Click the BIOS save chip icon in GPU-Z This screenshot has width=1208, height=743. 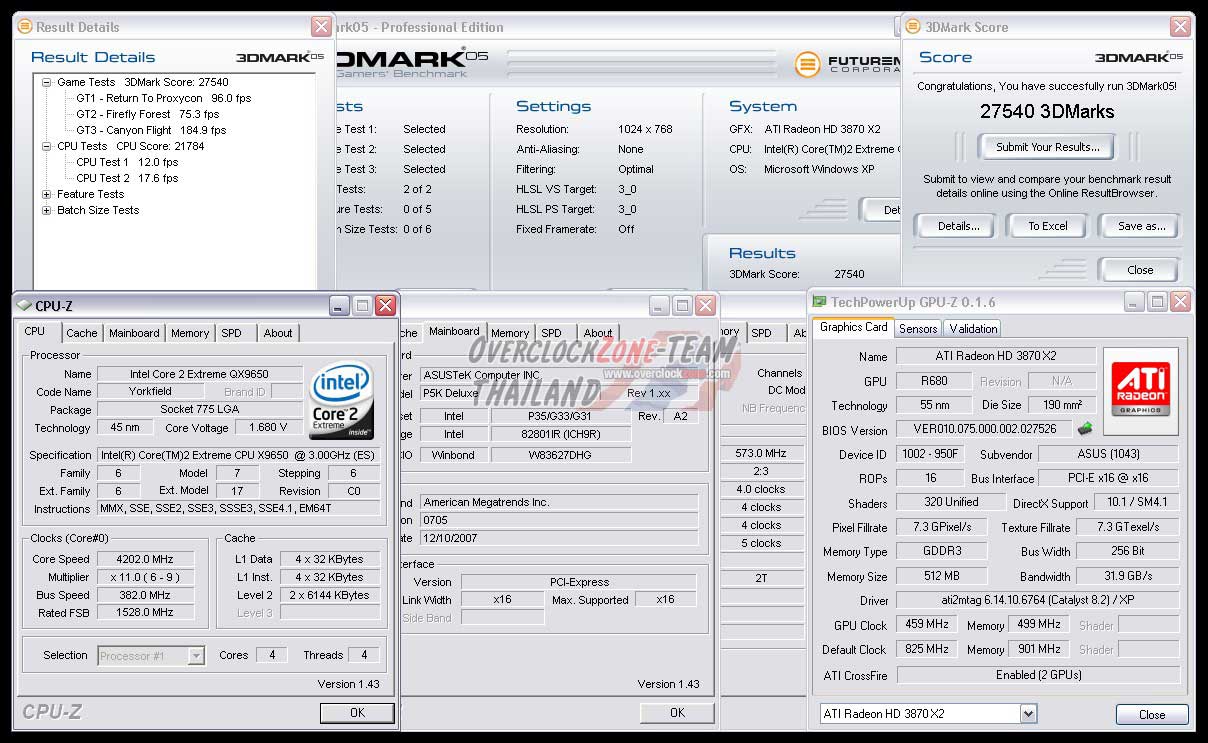pos(1085,429)
